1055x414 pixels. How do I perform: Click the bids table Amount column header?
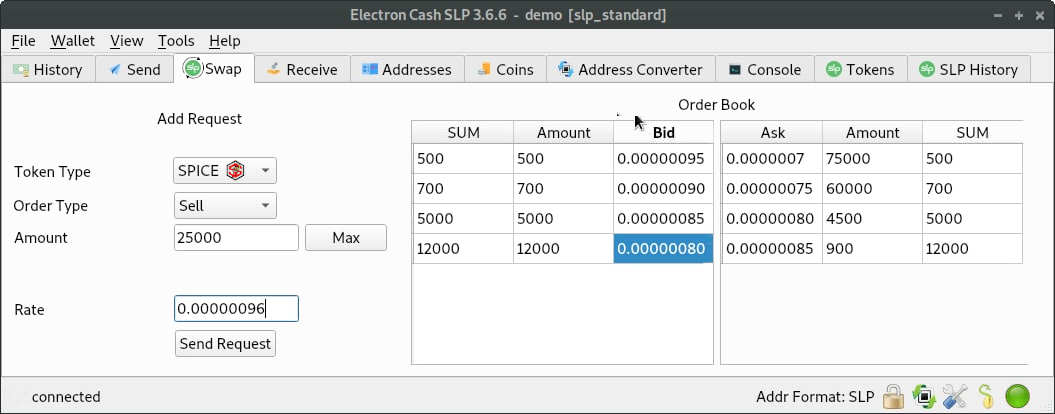pos(564,133)
